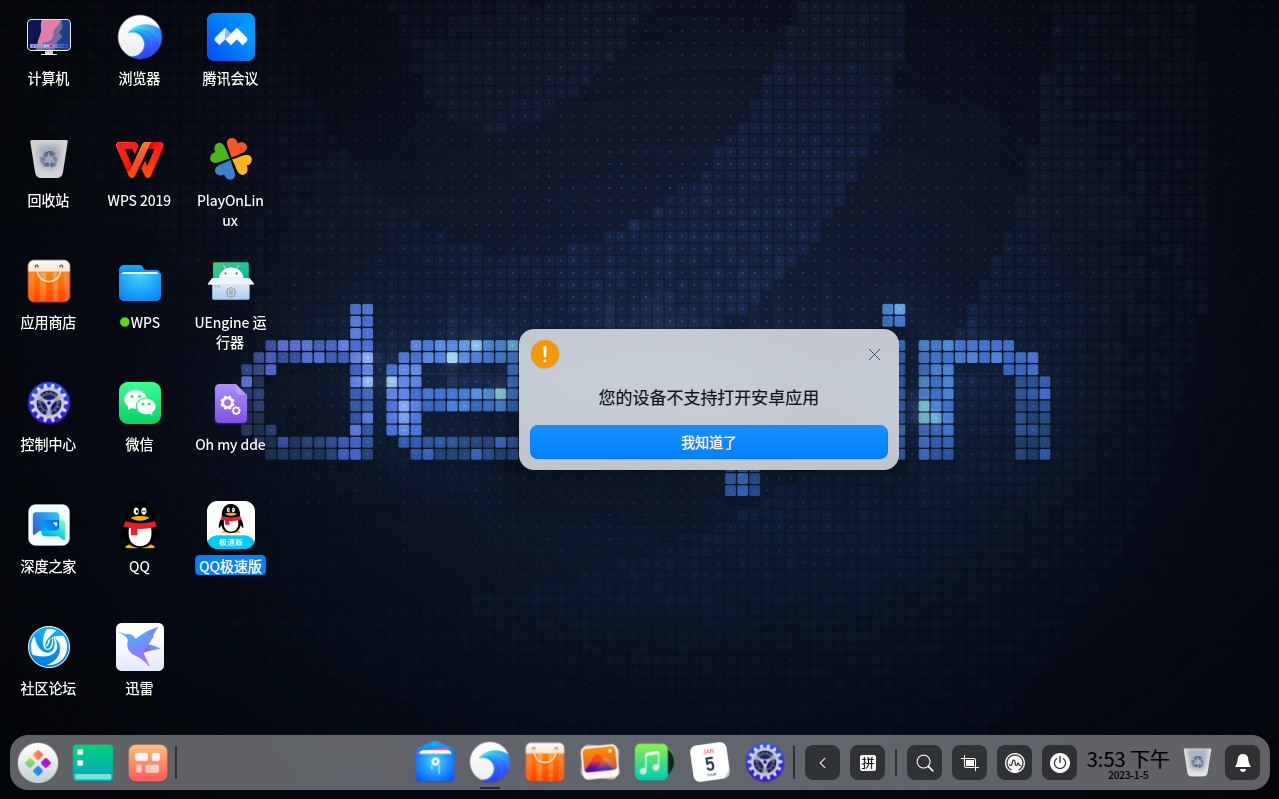Open grand search with the magnifier icon
This screenshot has width=1279, height=799.
(x=923, y=762)
